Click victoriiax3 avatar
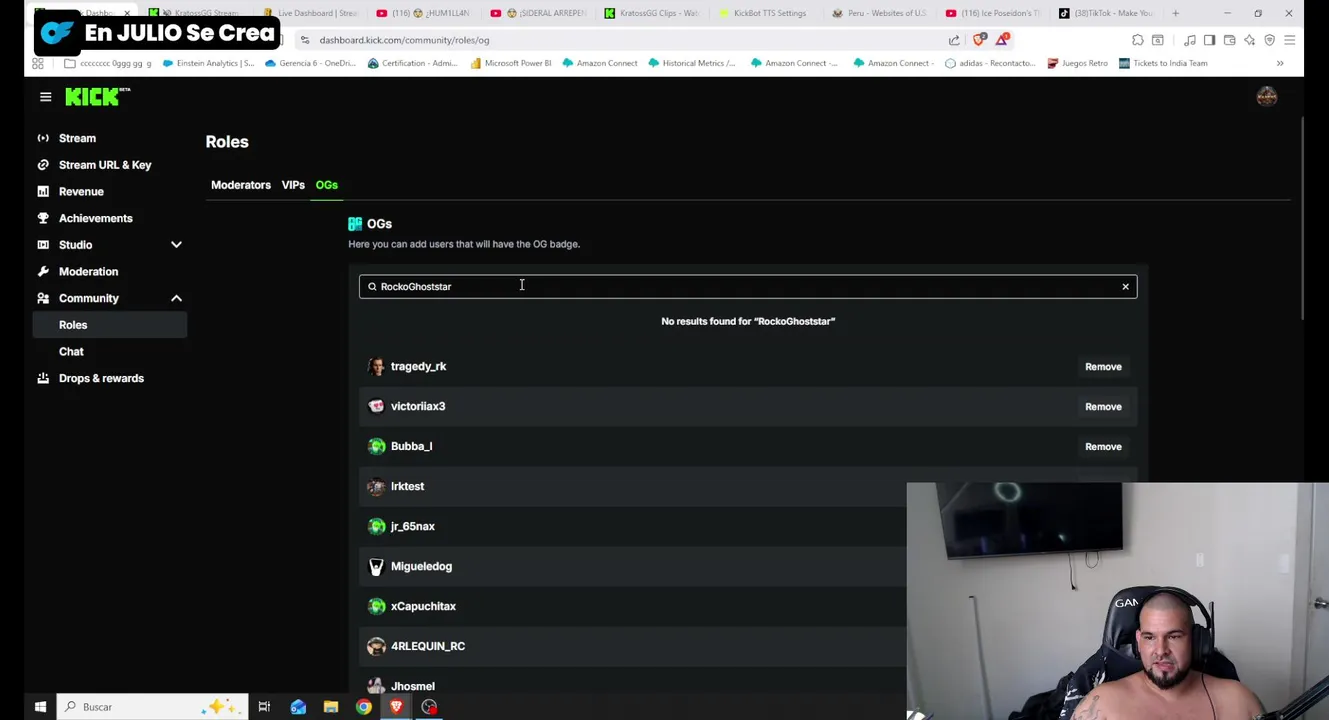This screenshot has height=720, width=1329. pos(376,407)
